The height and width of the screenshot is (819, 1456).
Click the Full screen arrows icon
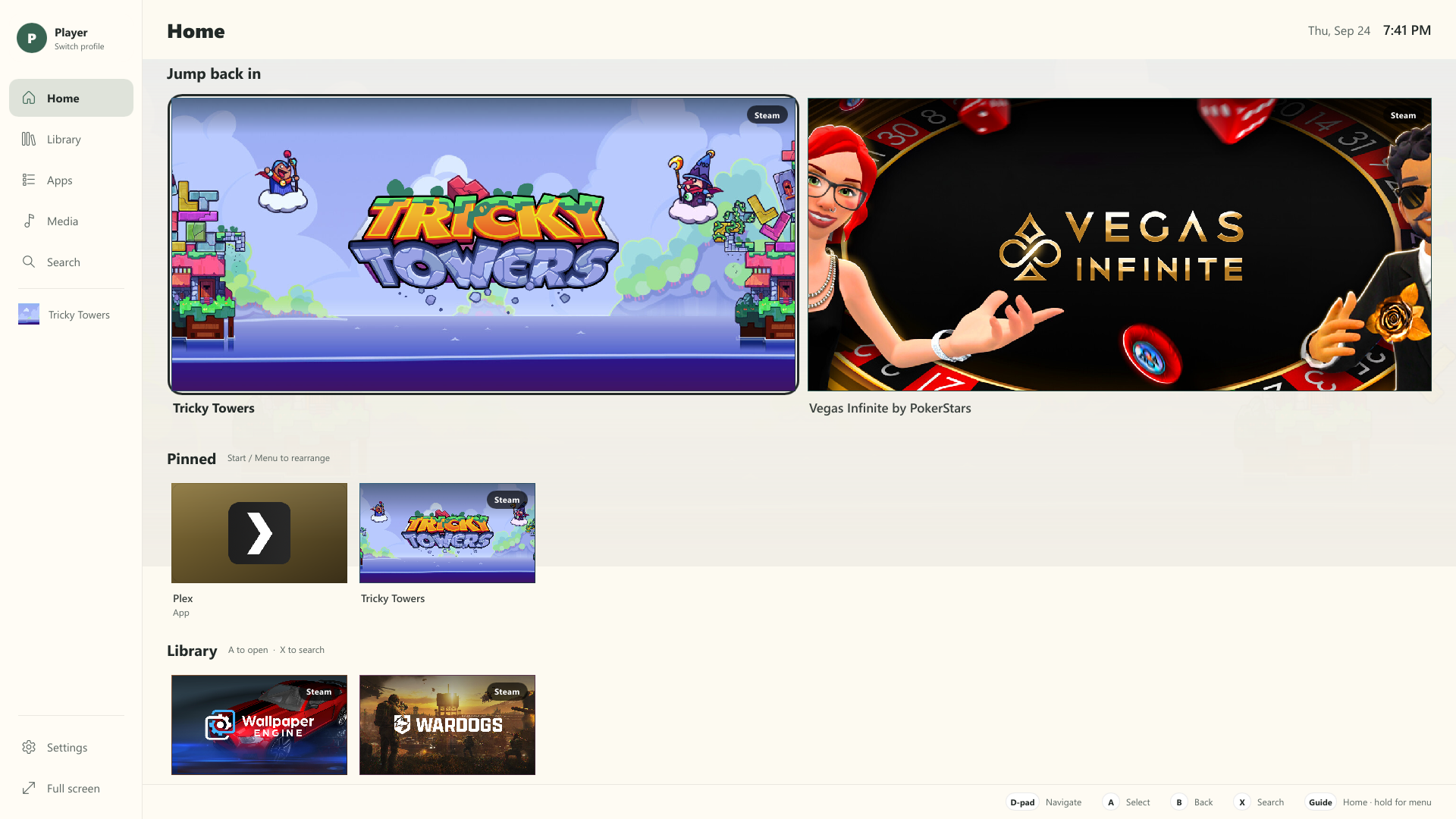coord(29,788)
